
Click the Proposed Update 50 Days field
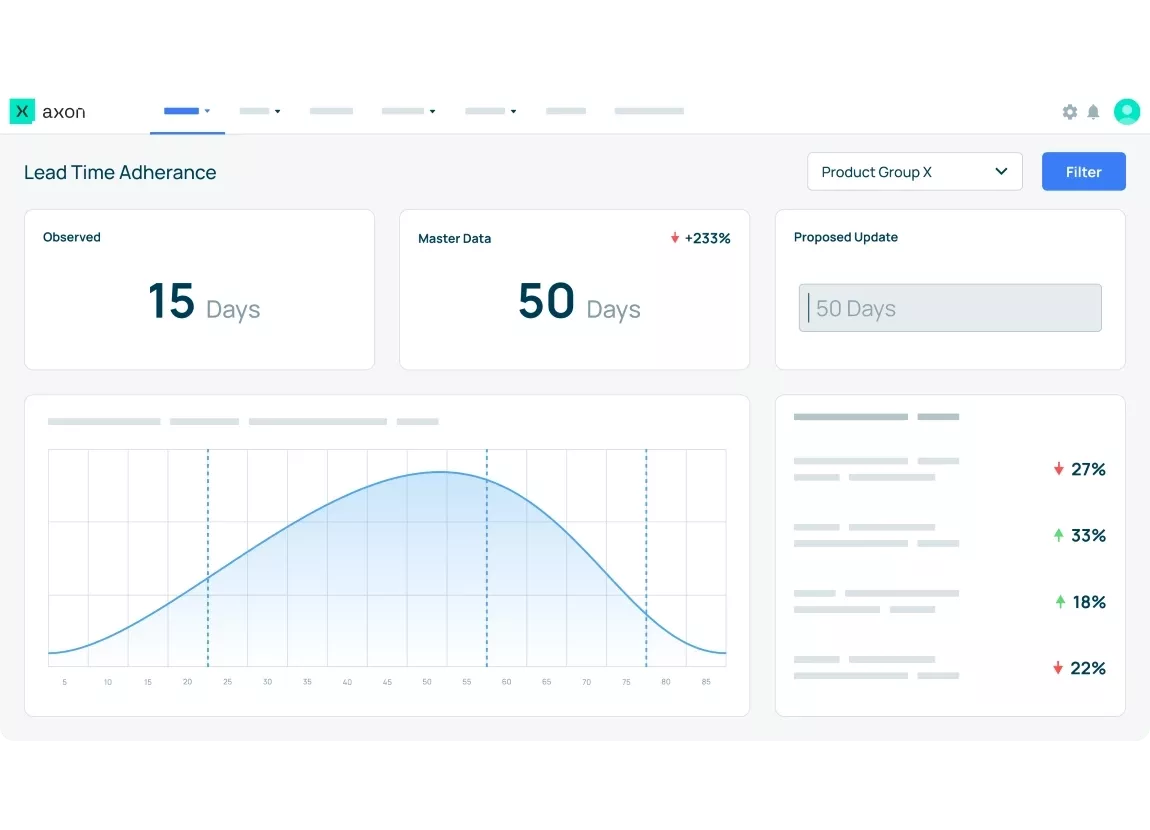pos(950,308)
